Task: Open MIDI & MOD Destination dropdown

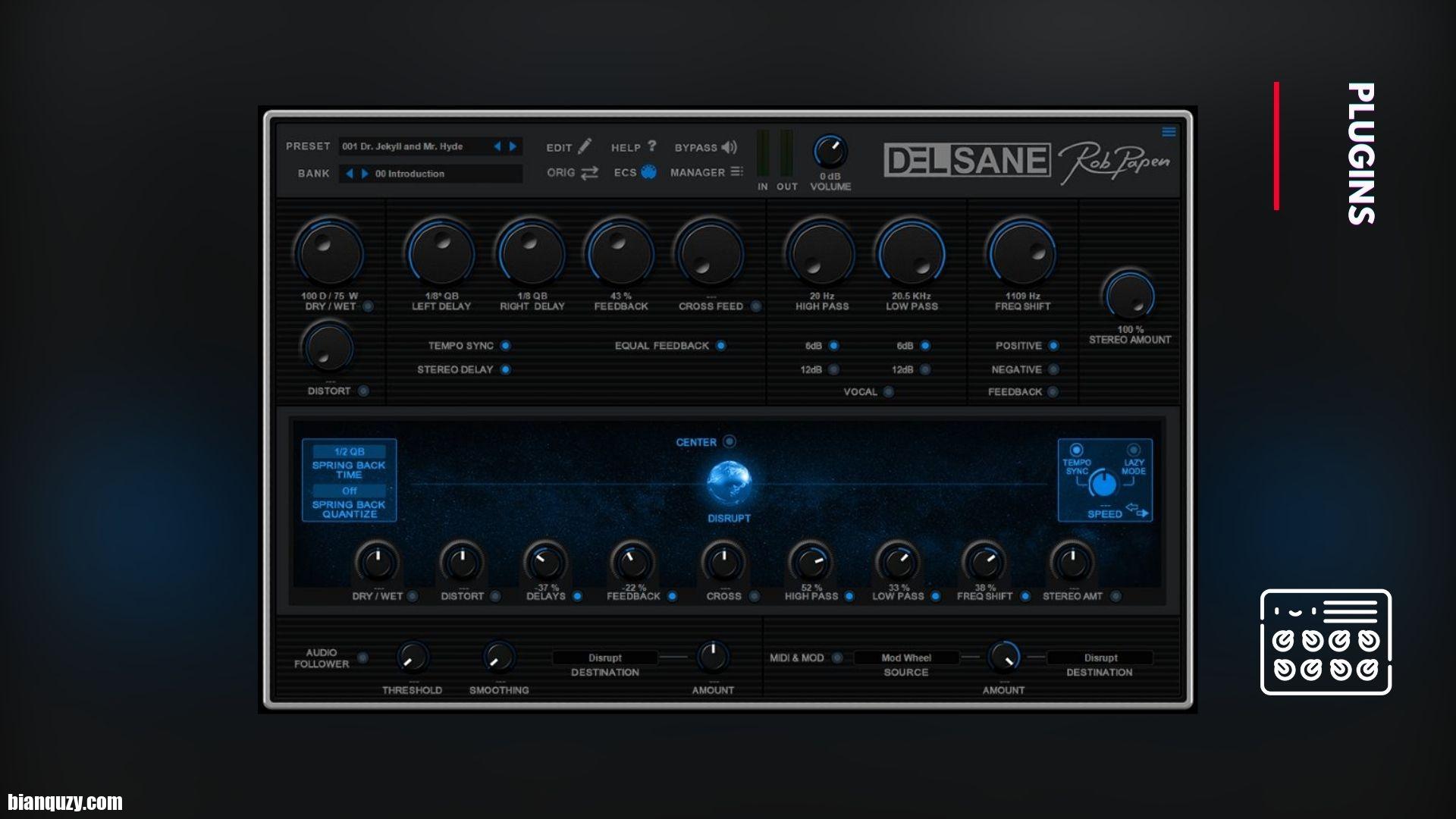Action: tap(1100, 657)
